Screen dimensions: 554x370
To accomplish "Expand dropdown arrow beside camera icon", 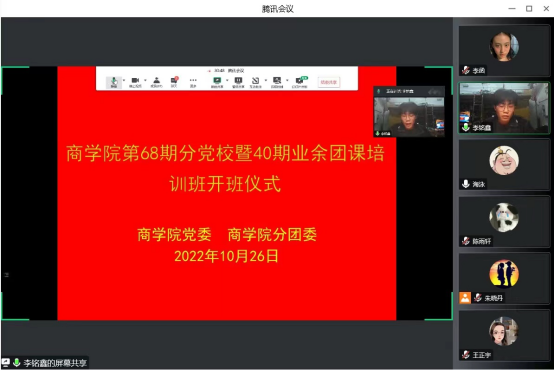I will tap(145, 80).
